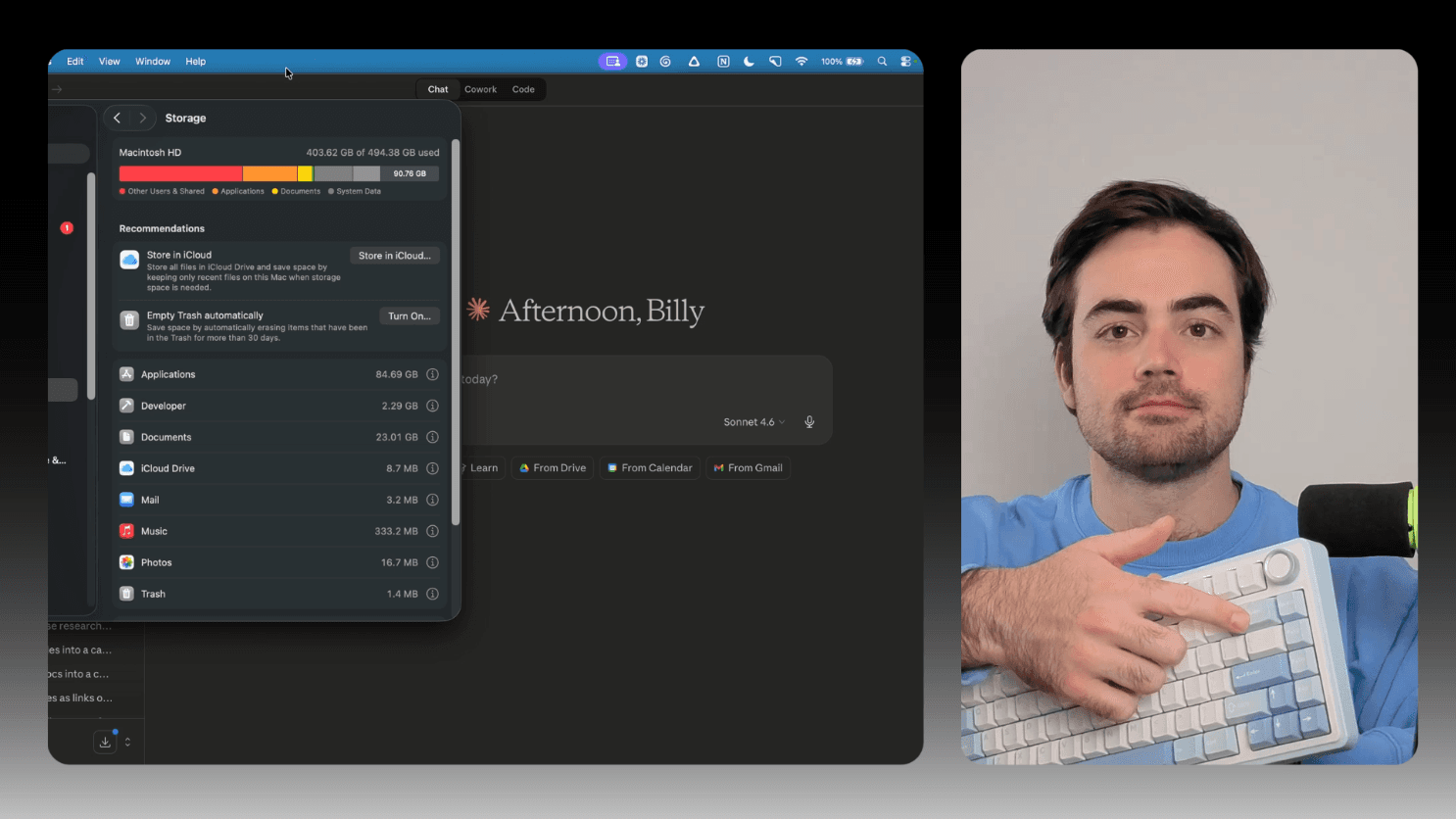
Task: Open the Wi-Fi menu bar icon
Action: coord(801,62)
